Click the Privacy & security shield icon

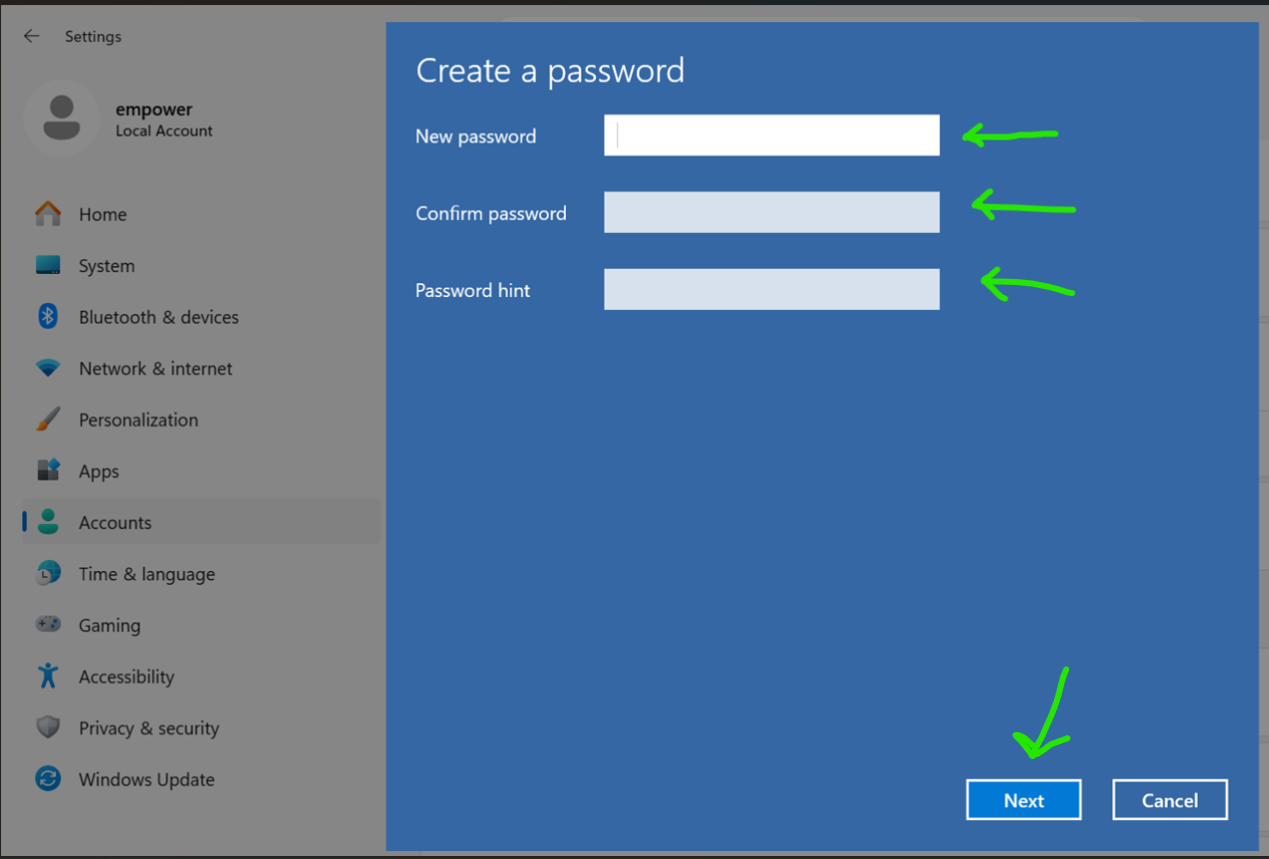(x=48, y=728)
